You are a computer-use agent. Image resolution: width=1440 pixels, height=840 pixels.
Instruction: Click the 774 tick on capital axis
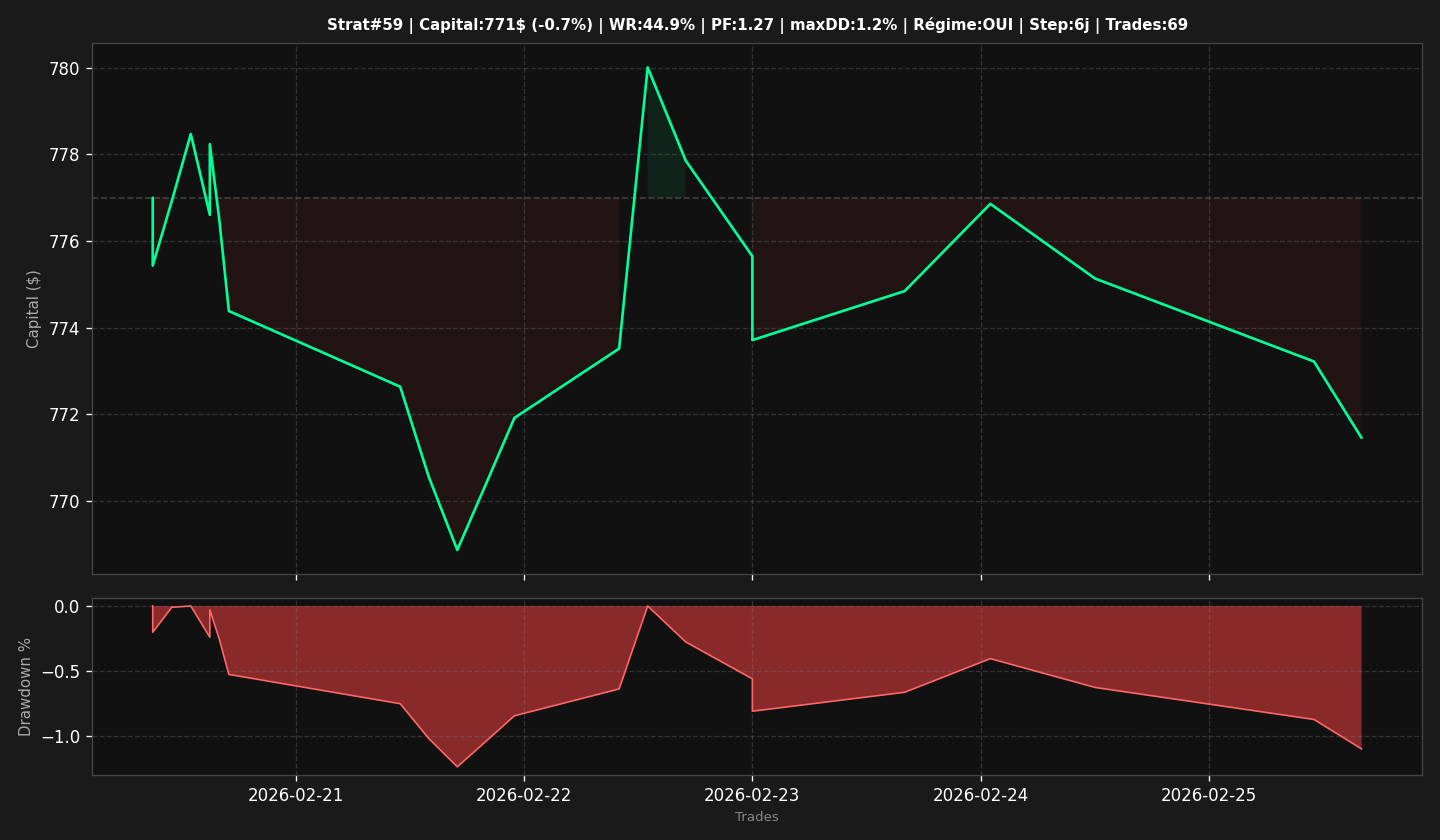point(65,328)
